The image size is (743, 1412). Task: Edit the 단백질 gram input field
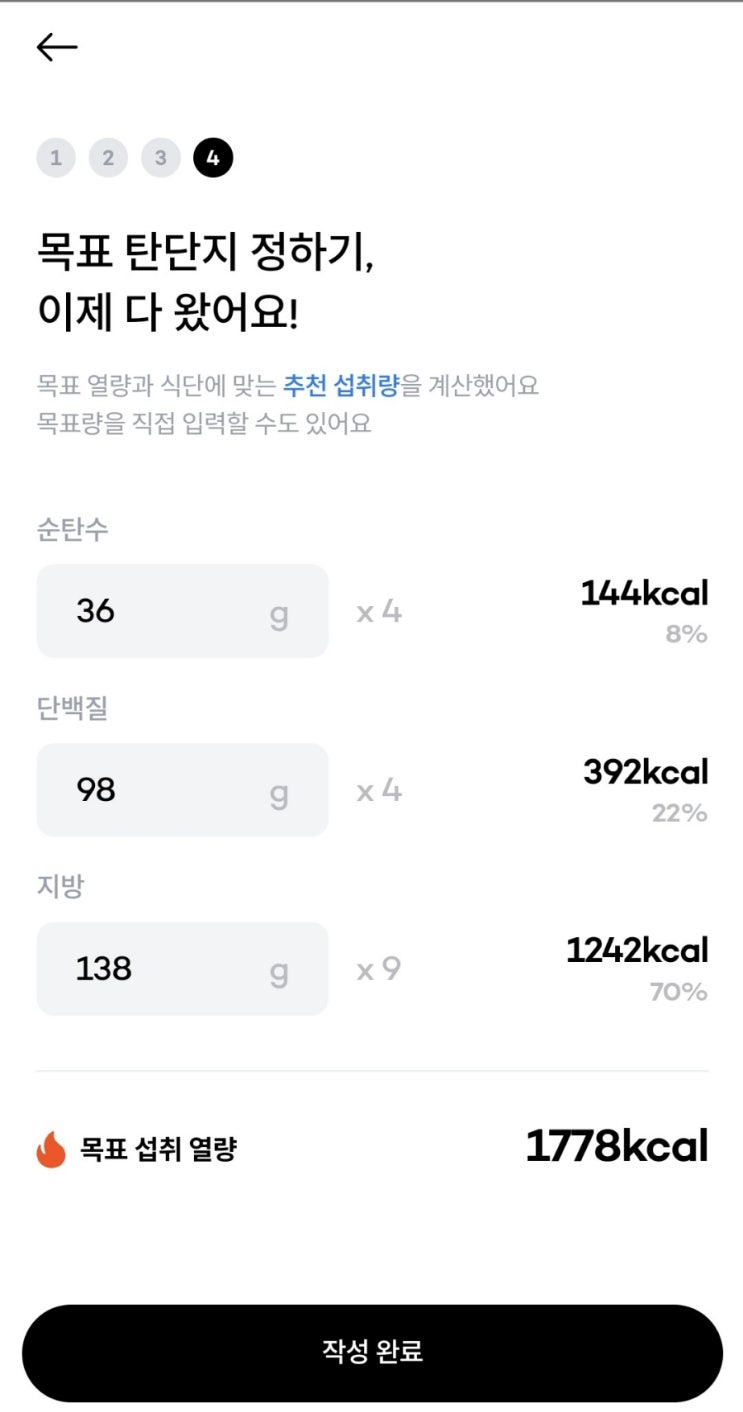[x=182, y=790]
